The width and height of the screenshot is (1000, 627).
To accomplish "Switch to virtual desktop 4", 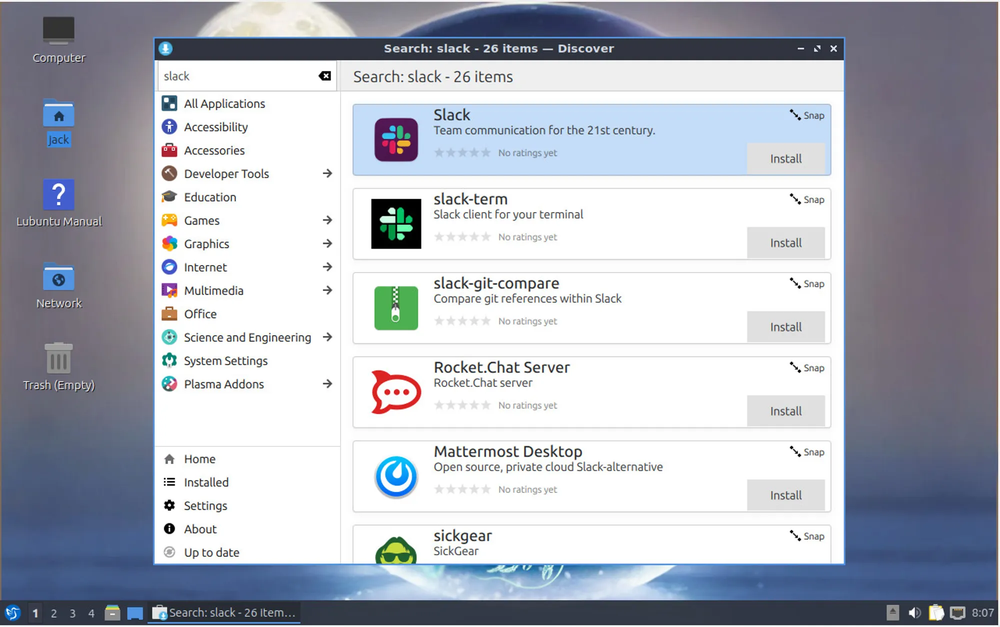I will click(x=91, y=614).
